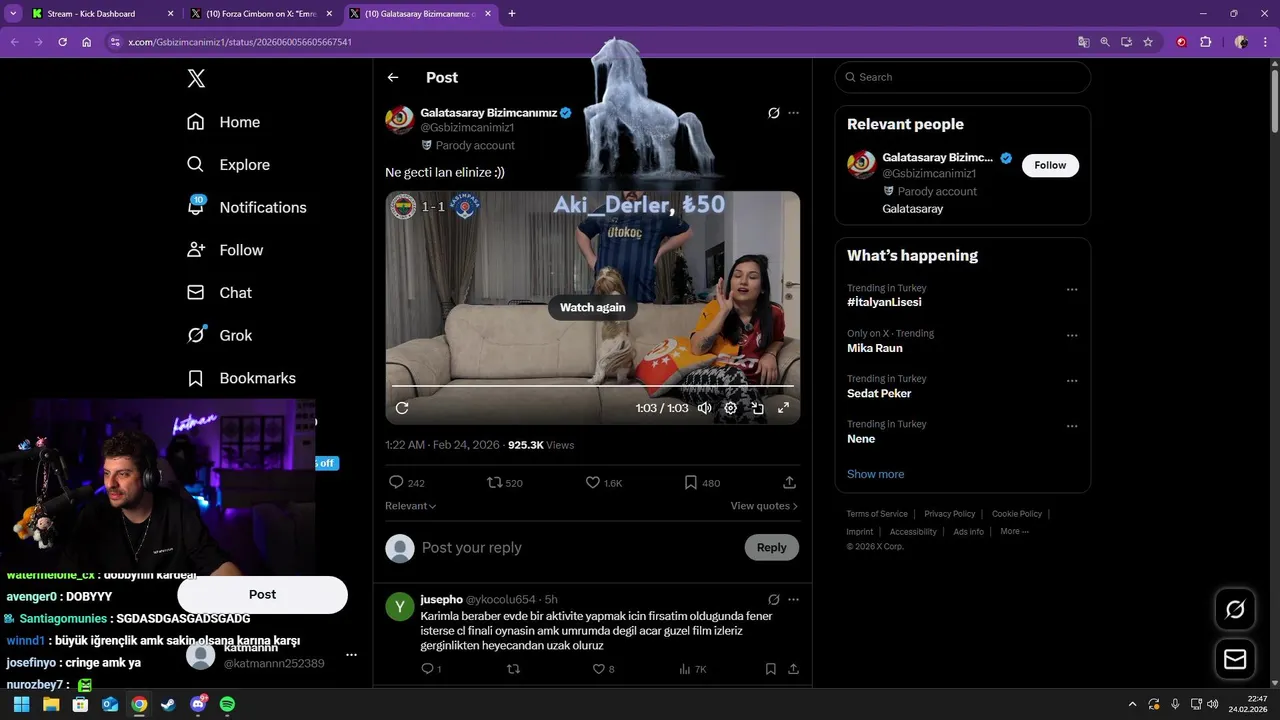Open more options on jusepho reply

tap(793, 599)
